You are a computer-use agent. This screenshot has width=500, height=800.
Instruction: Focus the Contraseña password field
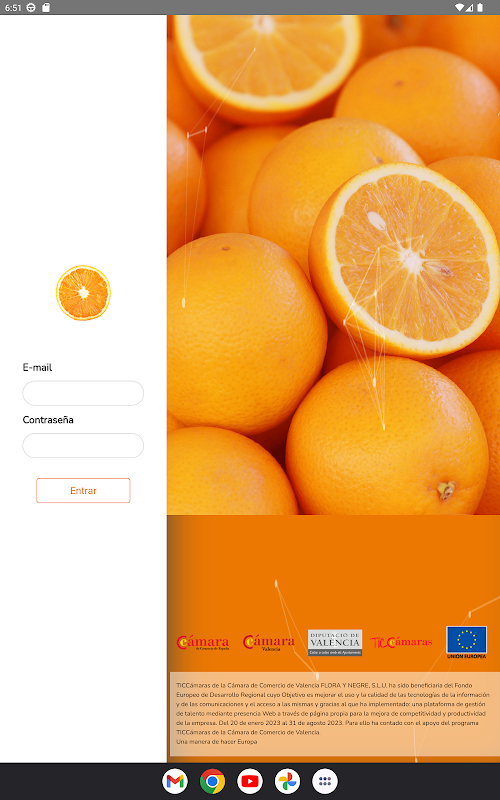coord(83,445)
